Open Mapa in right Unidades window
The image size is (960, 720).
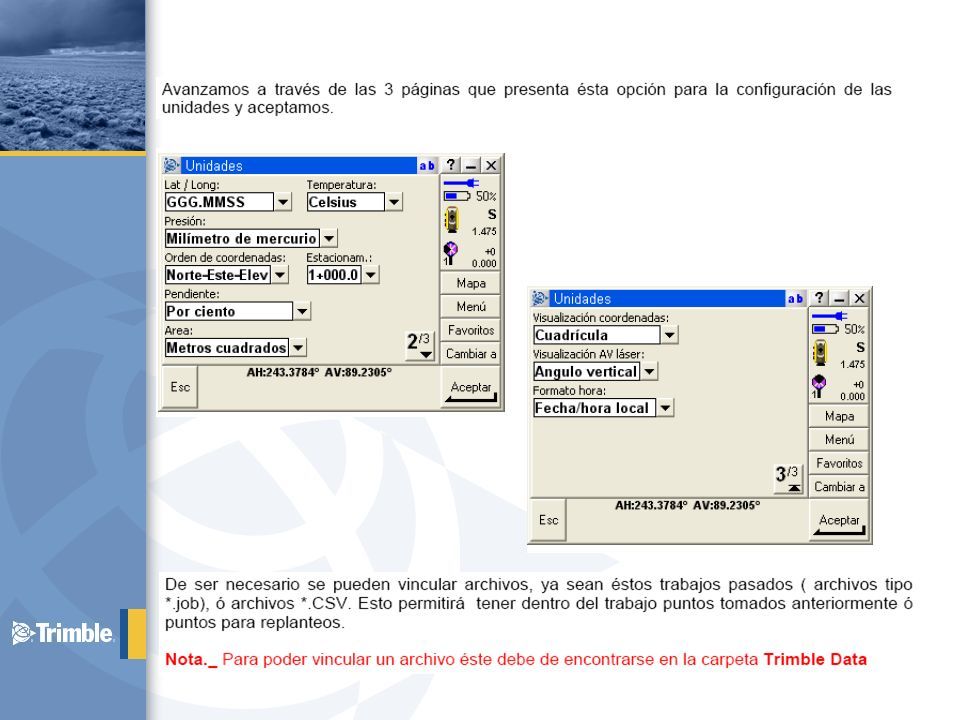(x=839, y=416)
